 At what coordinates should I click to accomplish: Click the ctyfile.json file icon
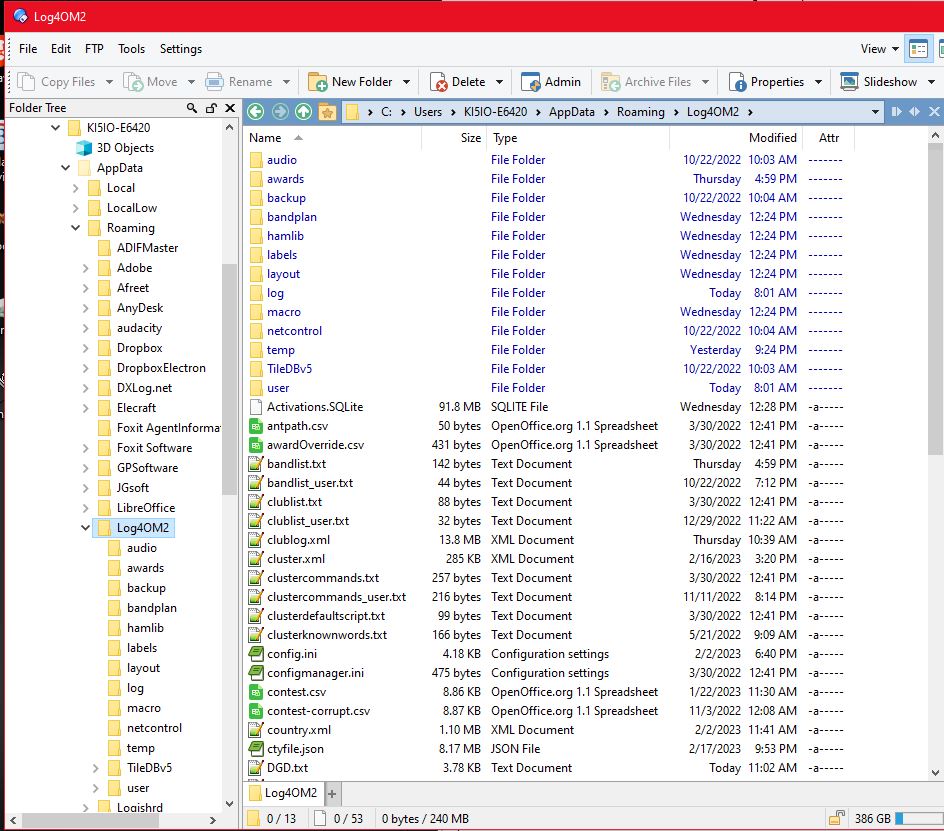point(256,749)
